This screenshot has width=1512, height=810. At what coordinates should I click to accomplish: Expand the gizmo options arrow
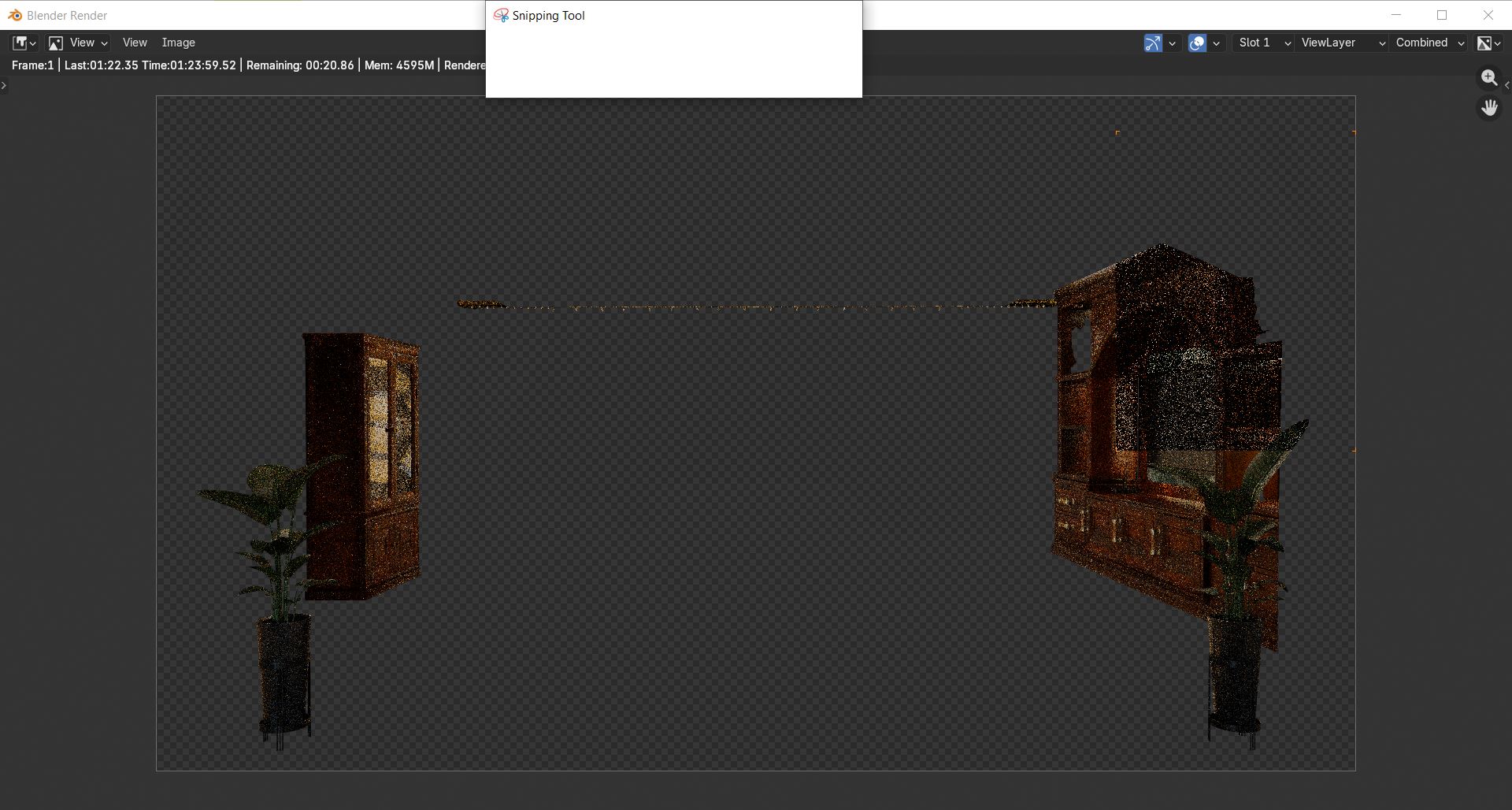1172,43
